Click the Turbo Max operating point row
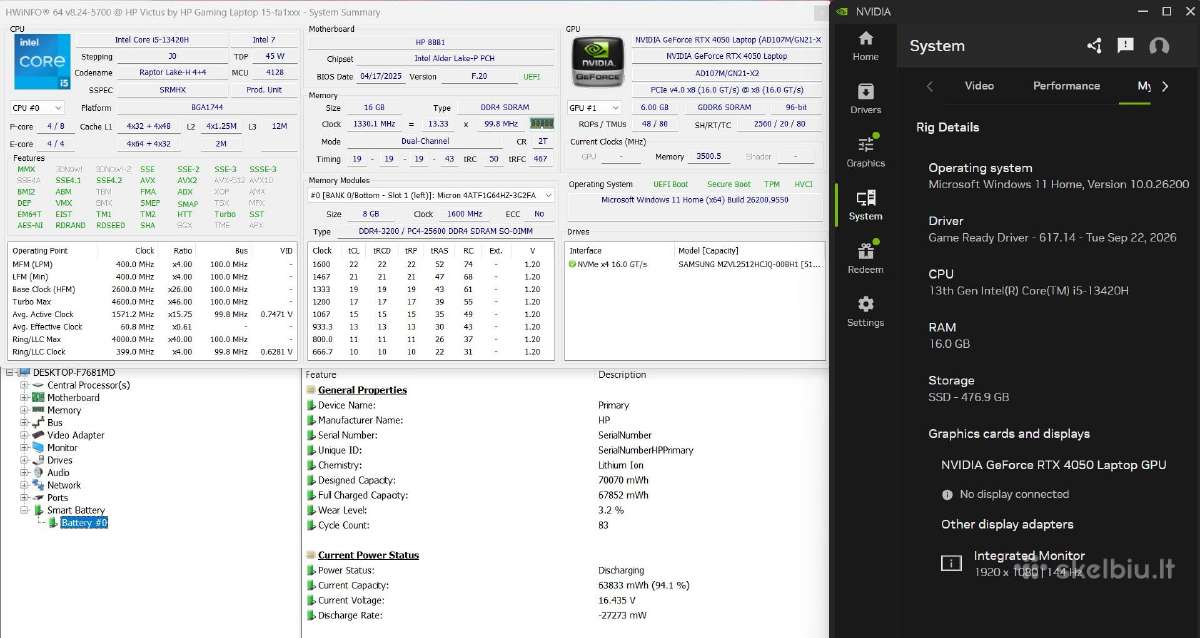This screenshot has height=638, width=1200. tap(153, 301)
